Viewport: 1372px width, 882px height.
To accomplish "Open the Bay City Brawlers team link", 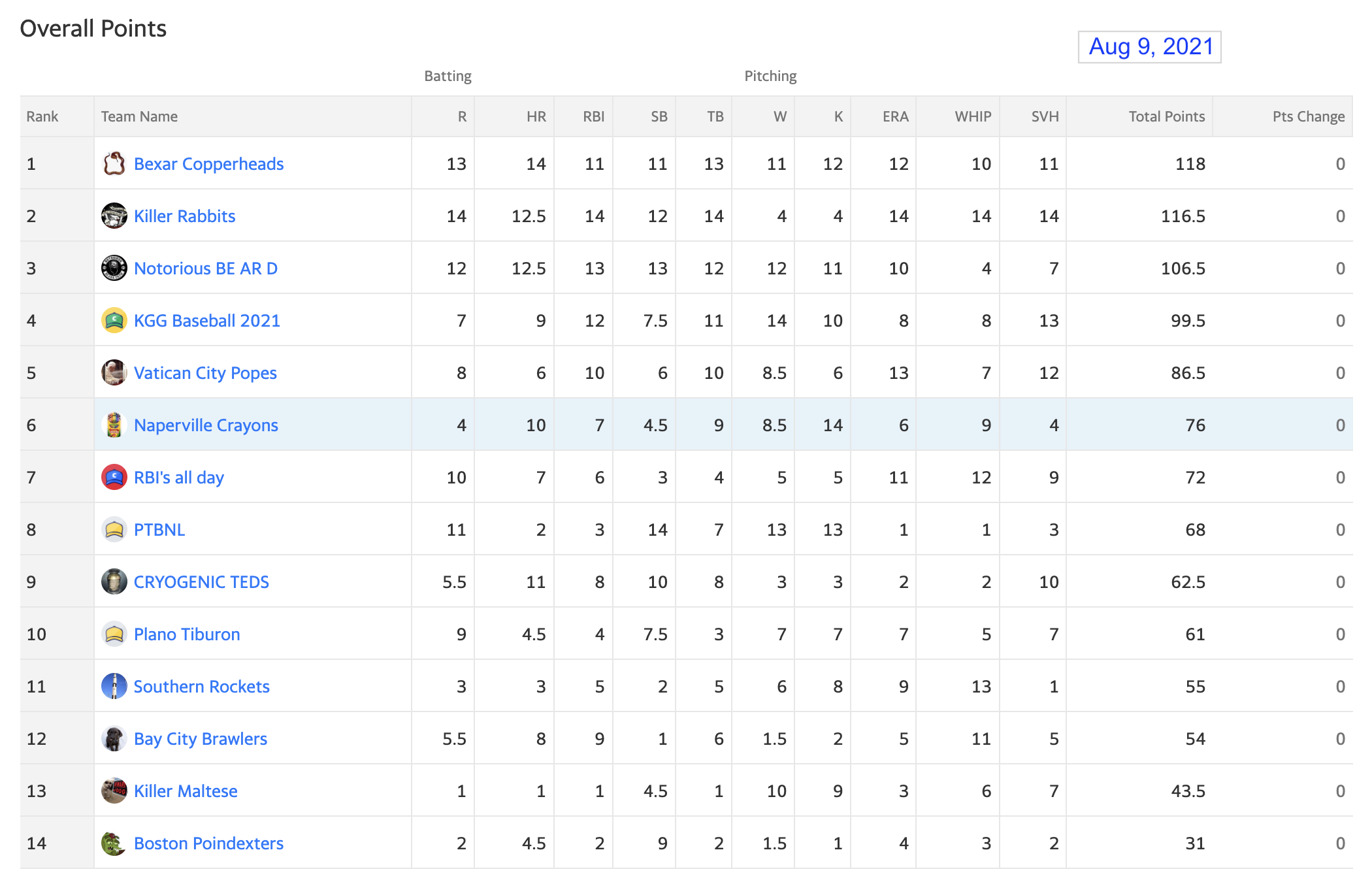I will point(201,739).
